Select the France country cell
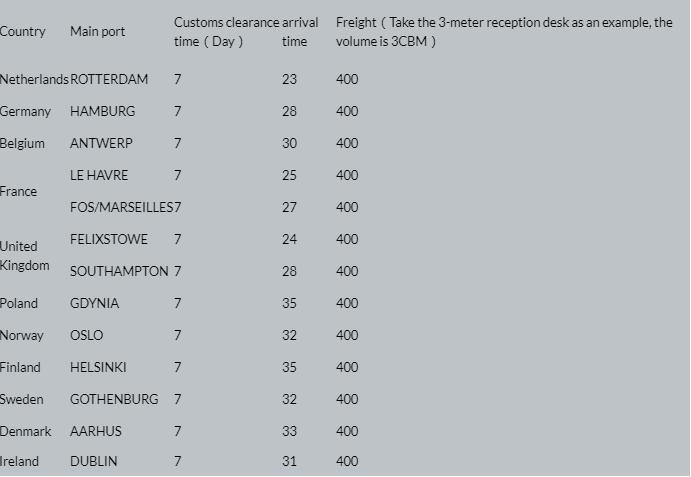Screen dimensions: 691x477 18,191
